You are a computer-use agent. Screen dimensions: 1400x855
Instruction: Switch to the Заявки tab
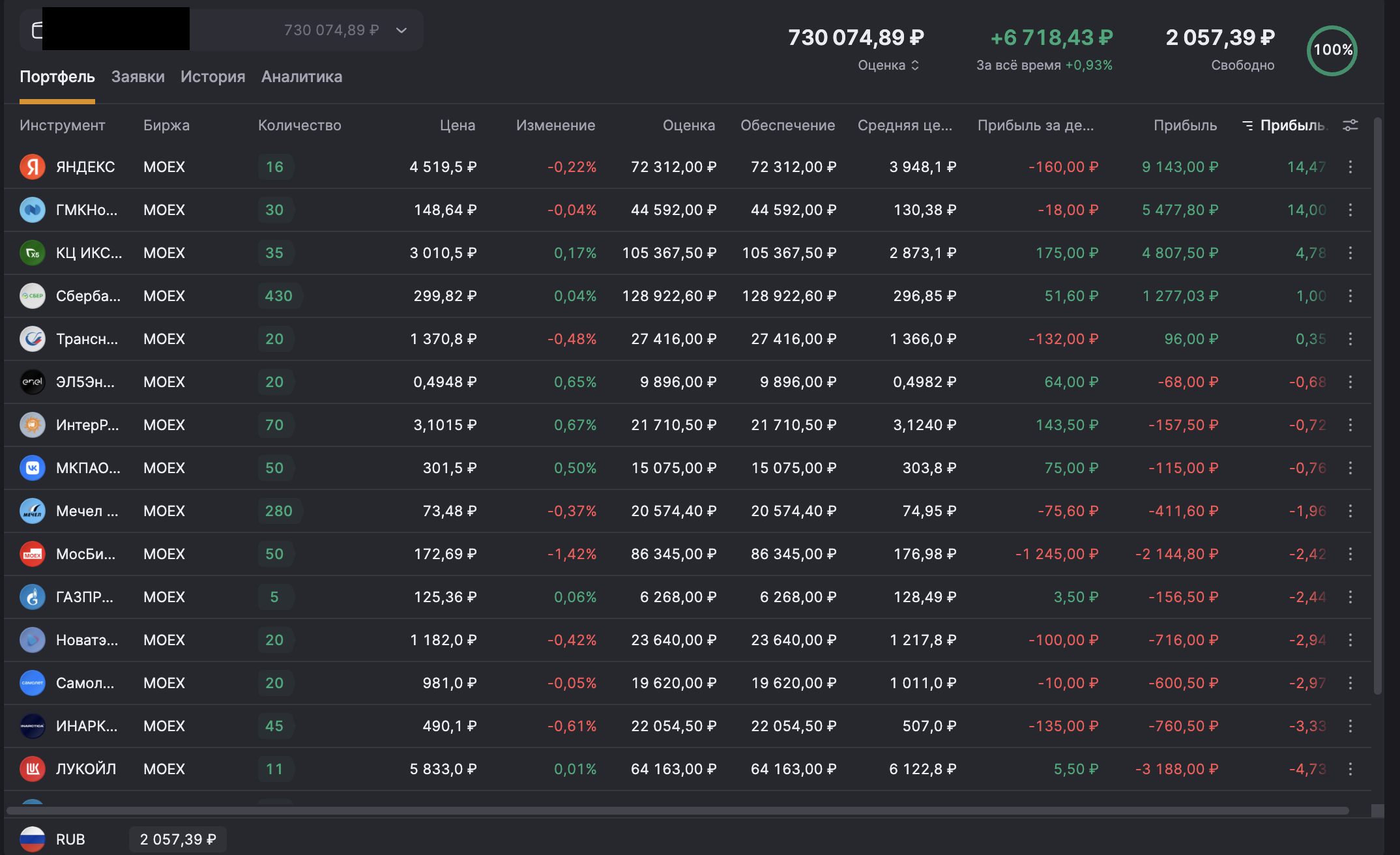coord(138,77)
